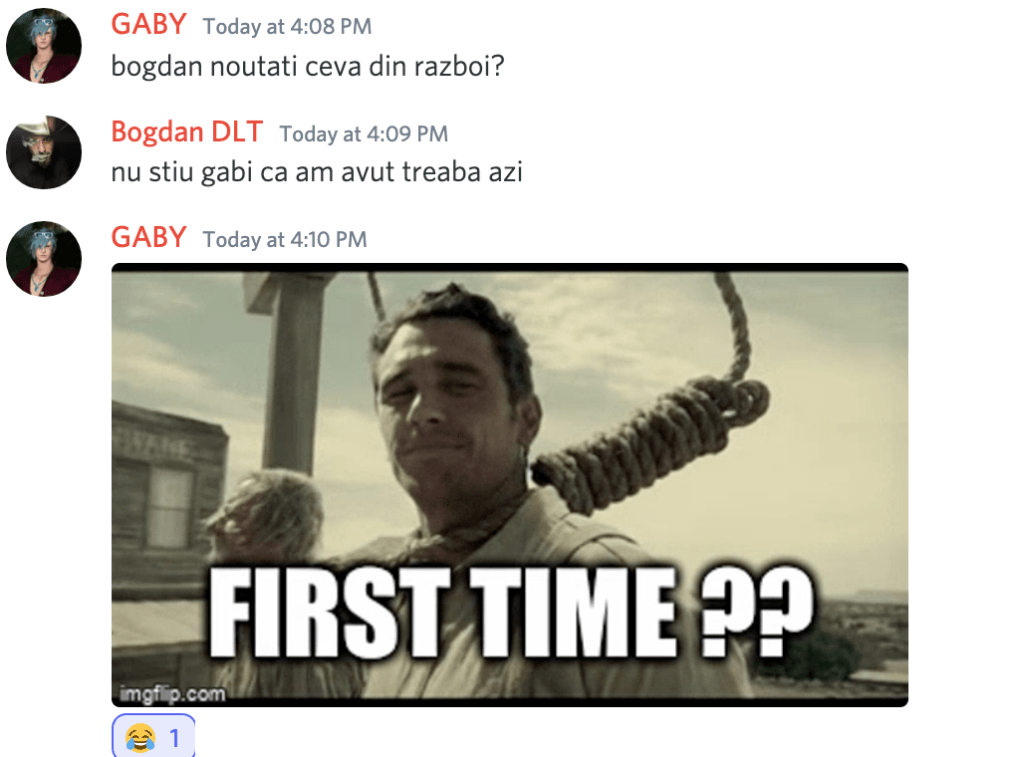This screenshot has width=1024, height=757.
Task: Click the "Today at 4:08 PM" timestamp
Action: coord(287,26)
